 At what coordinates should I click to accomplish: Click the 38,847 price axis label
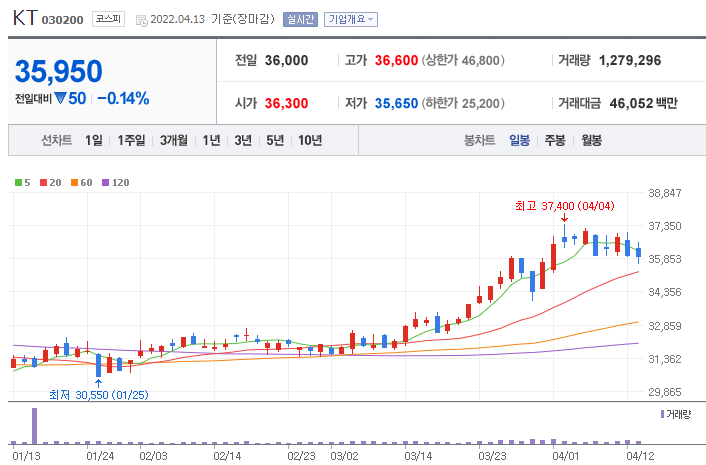click(665, 193)
